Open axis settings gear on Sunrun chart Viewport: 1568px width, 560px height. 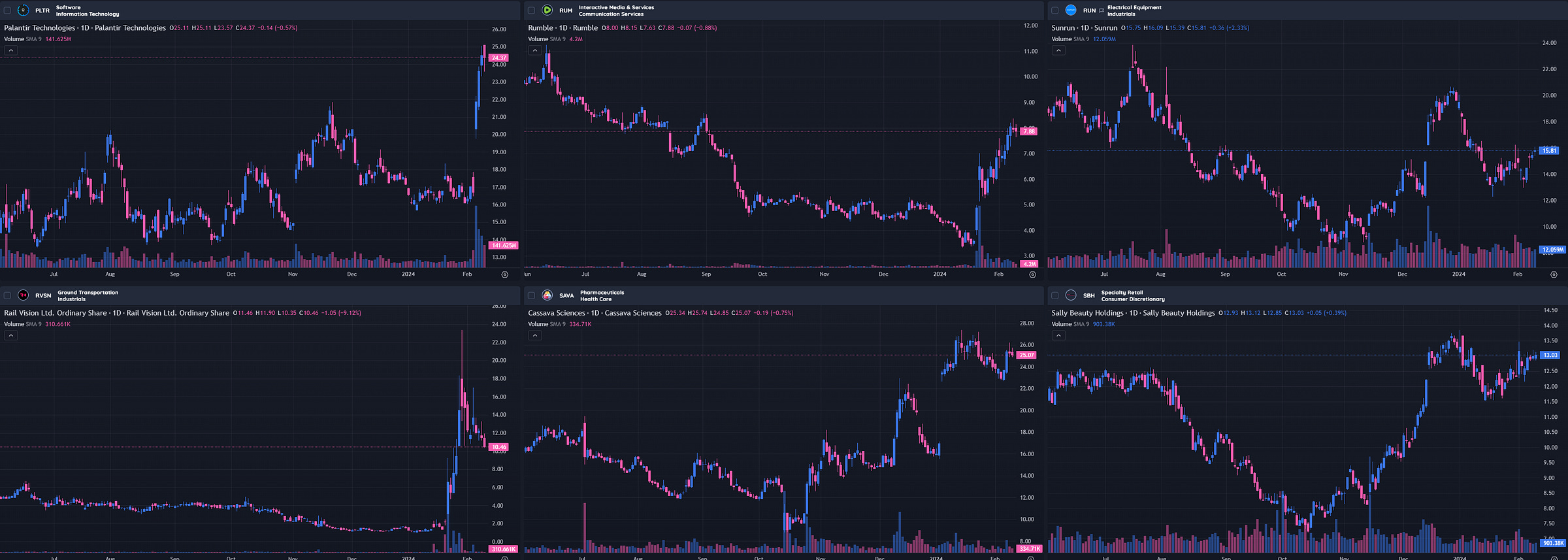coord(1554,274)
